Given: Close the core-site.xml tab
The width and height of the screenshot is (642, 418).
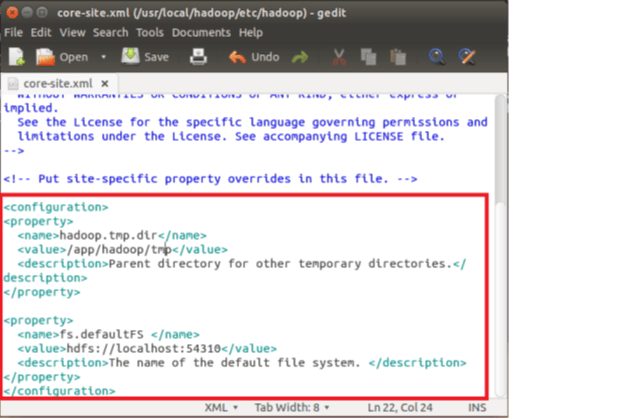Looking at the screenshot, I should [104, 83].
